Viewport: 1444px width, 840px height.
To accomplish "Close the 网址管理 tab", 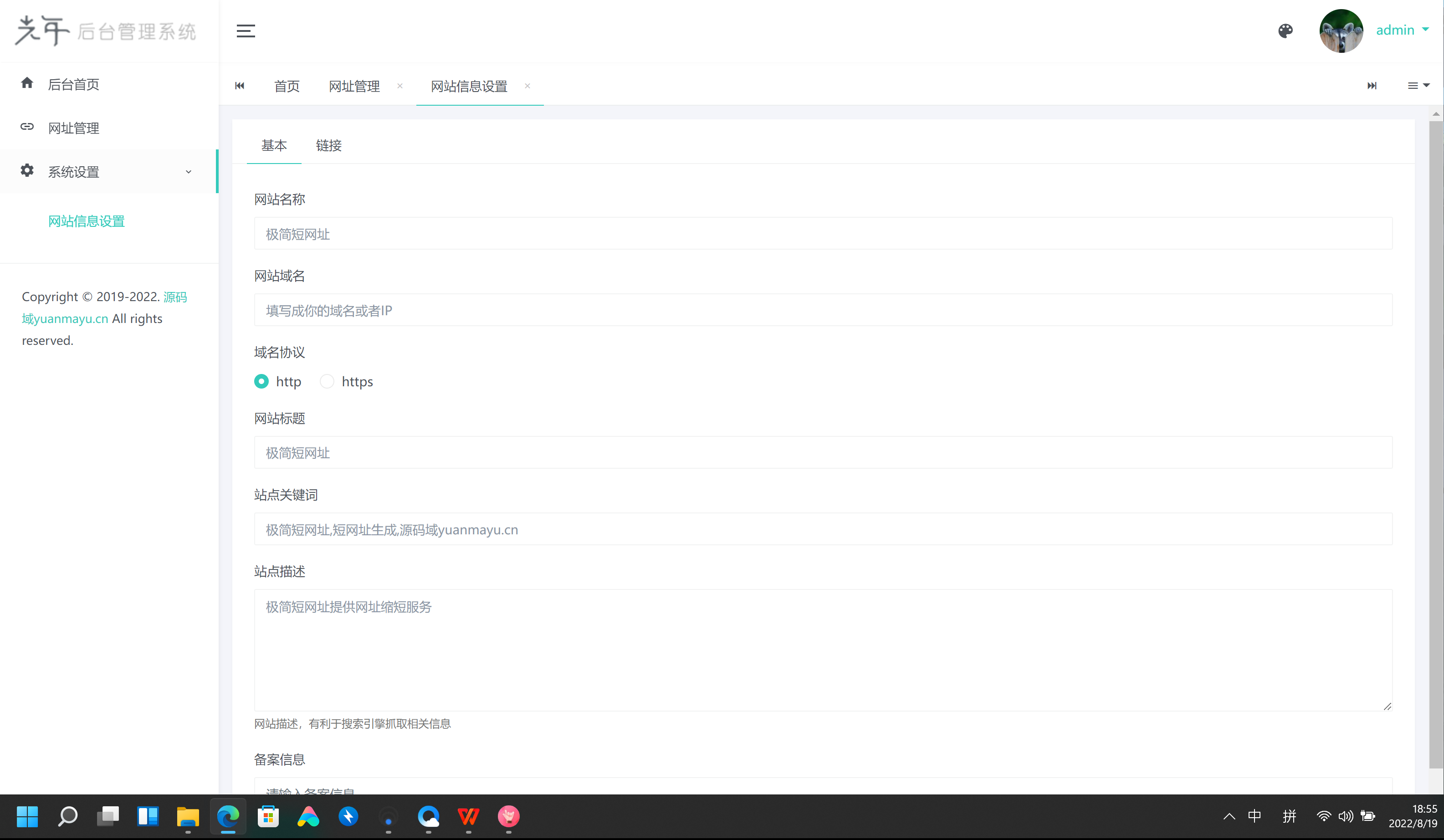I will [x=400, y=86].
